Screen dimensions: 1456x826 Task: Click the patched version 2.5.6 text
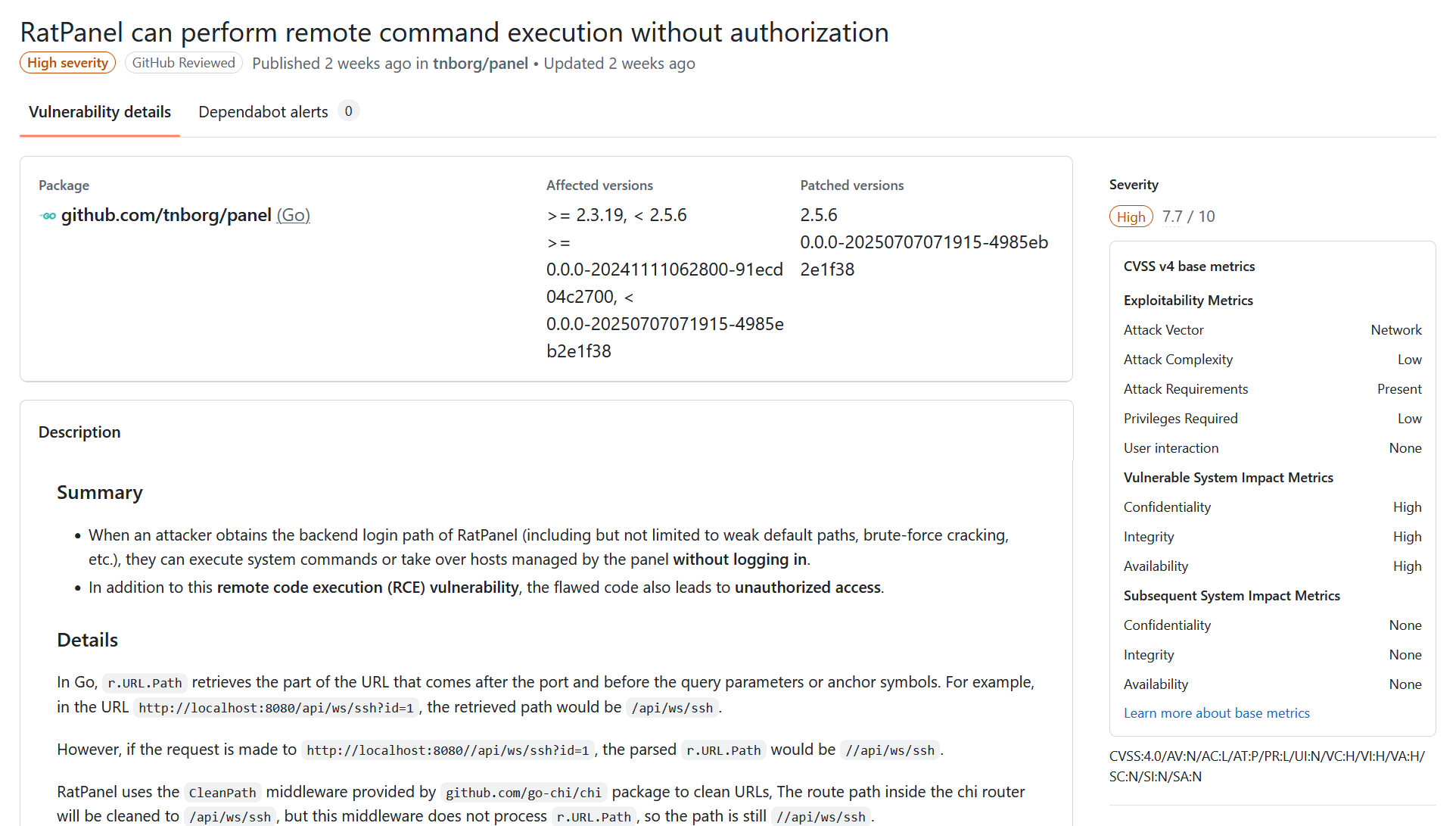[818, 215]
